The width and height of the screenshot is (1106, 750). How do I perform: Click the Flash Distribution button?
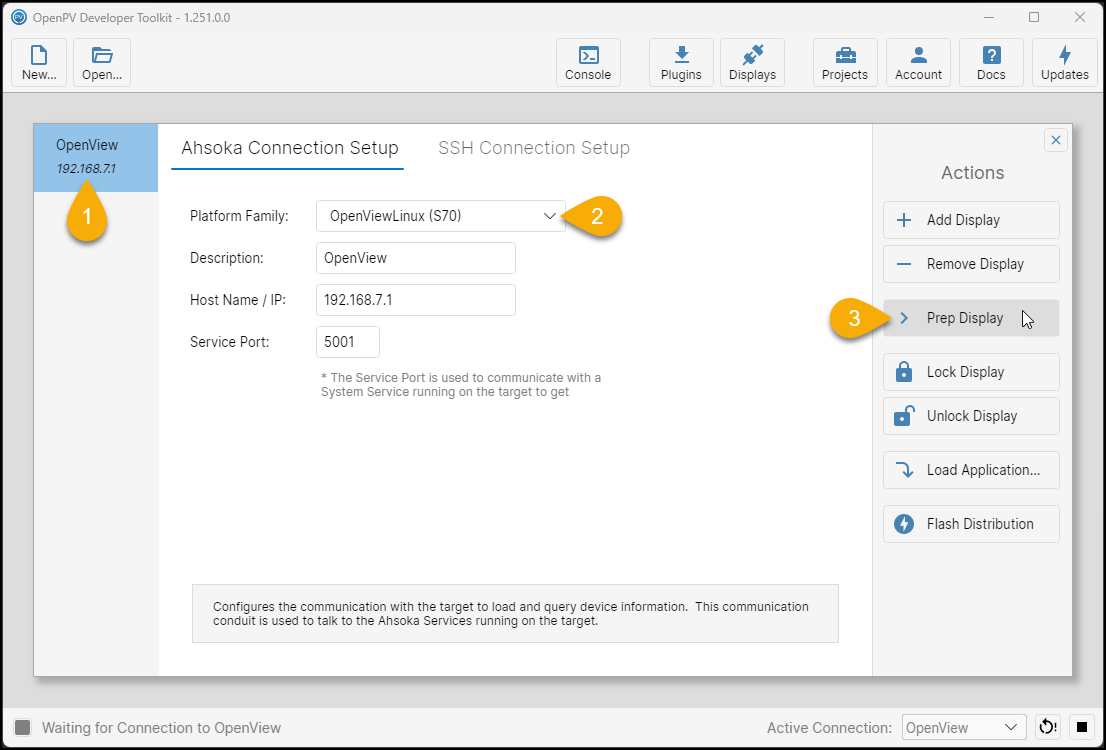(971, 524)
